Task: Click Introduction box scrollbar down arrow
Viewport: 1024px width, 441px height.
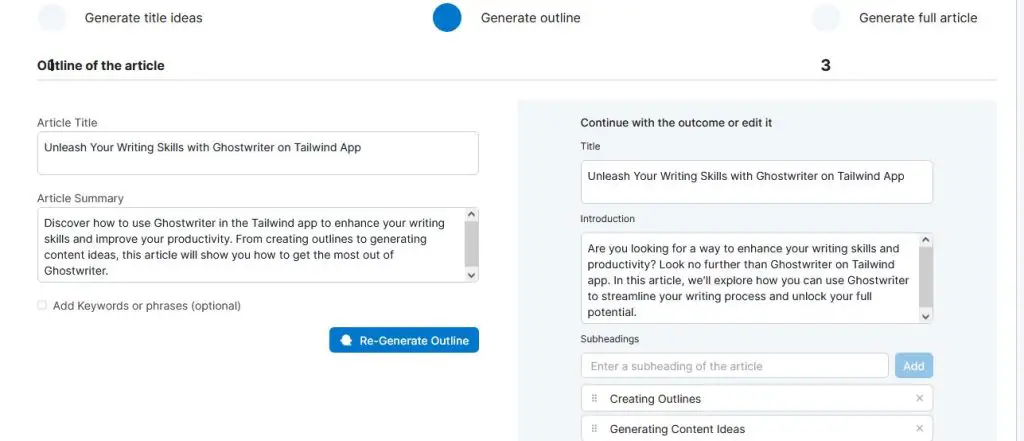Action: (925, 316)
